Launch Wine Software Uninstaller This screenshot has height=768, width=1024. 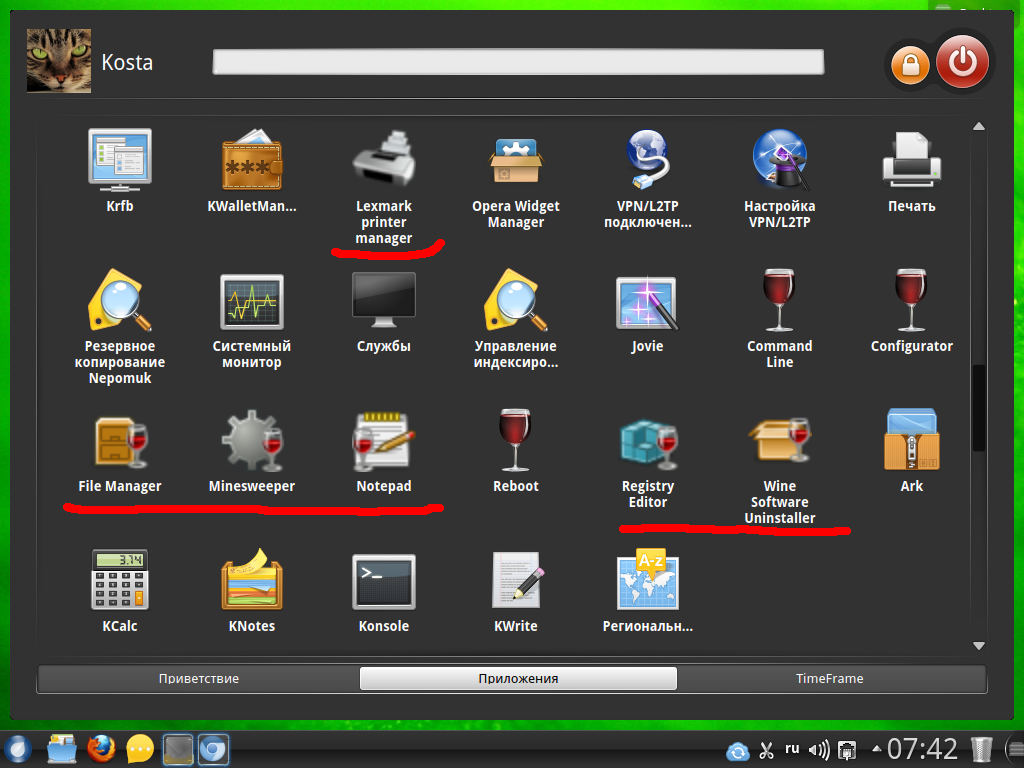pos(780,440)
